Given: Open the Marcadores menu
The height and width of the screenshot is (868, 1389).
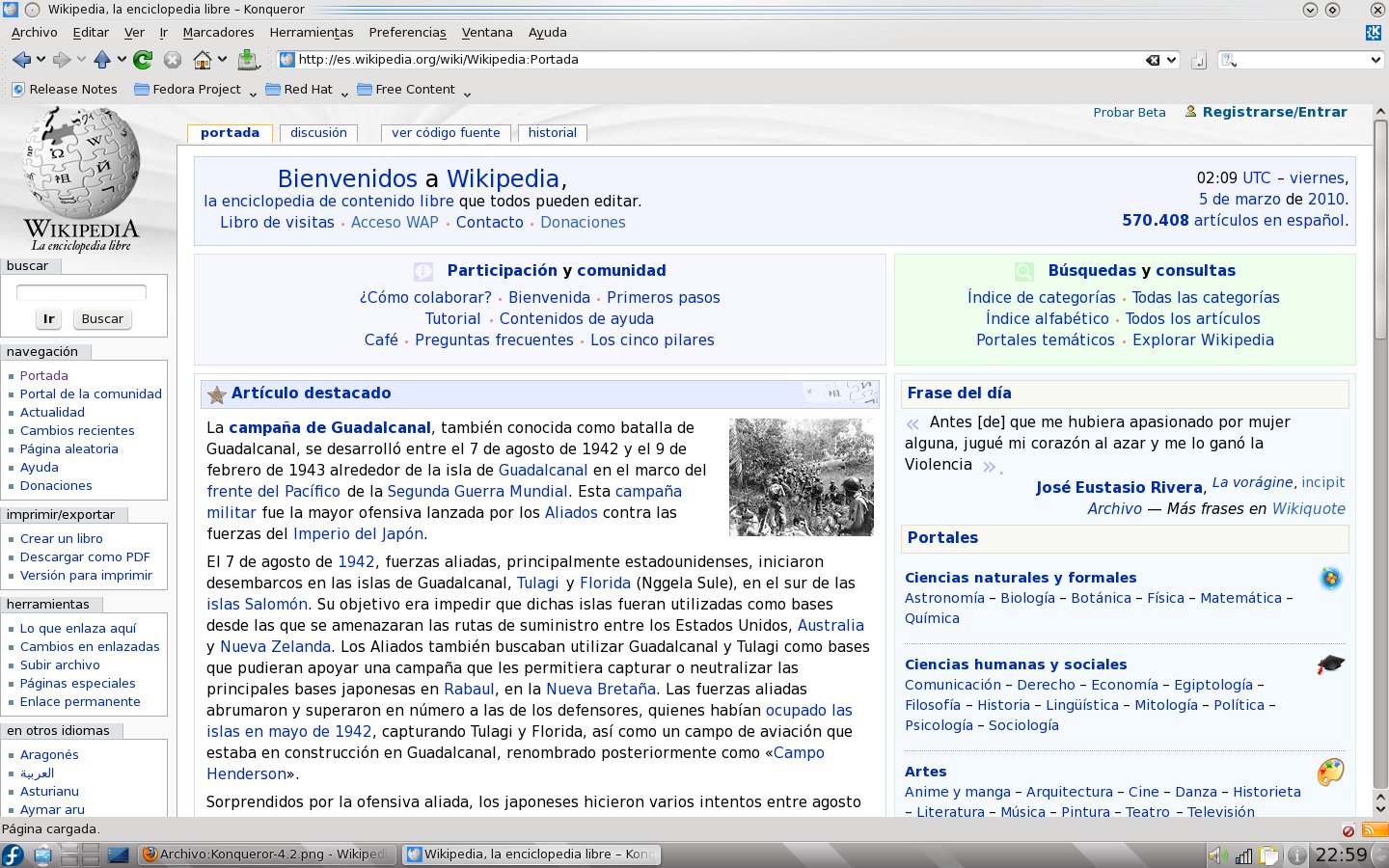Looking at the screenshot, I should (x=218, y=33).
